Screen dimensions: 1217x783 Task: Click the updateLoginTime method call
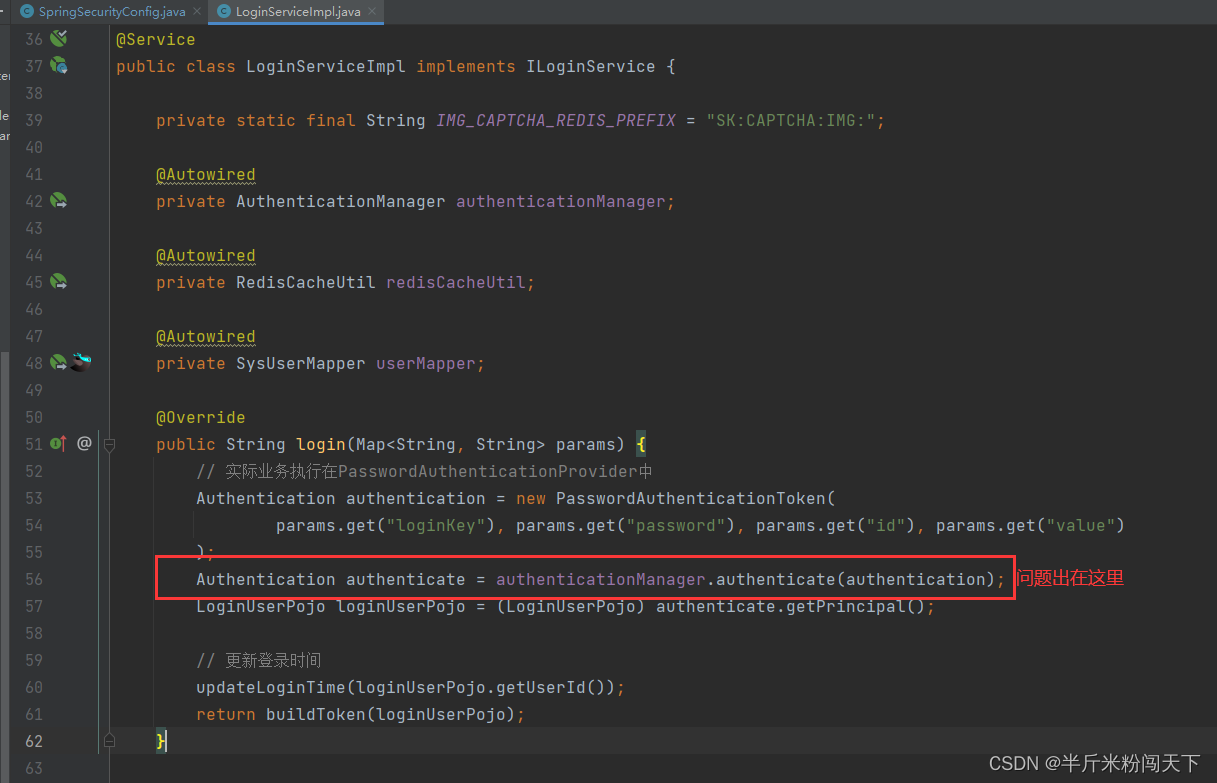pyautogui.click(x=271, y=687)
